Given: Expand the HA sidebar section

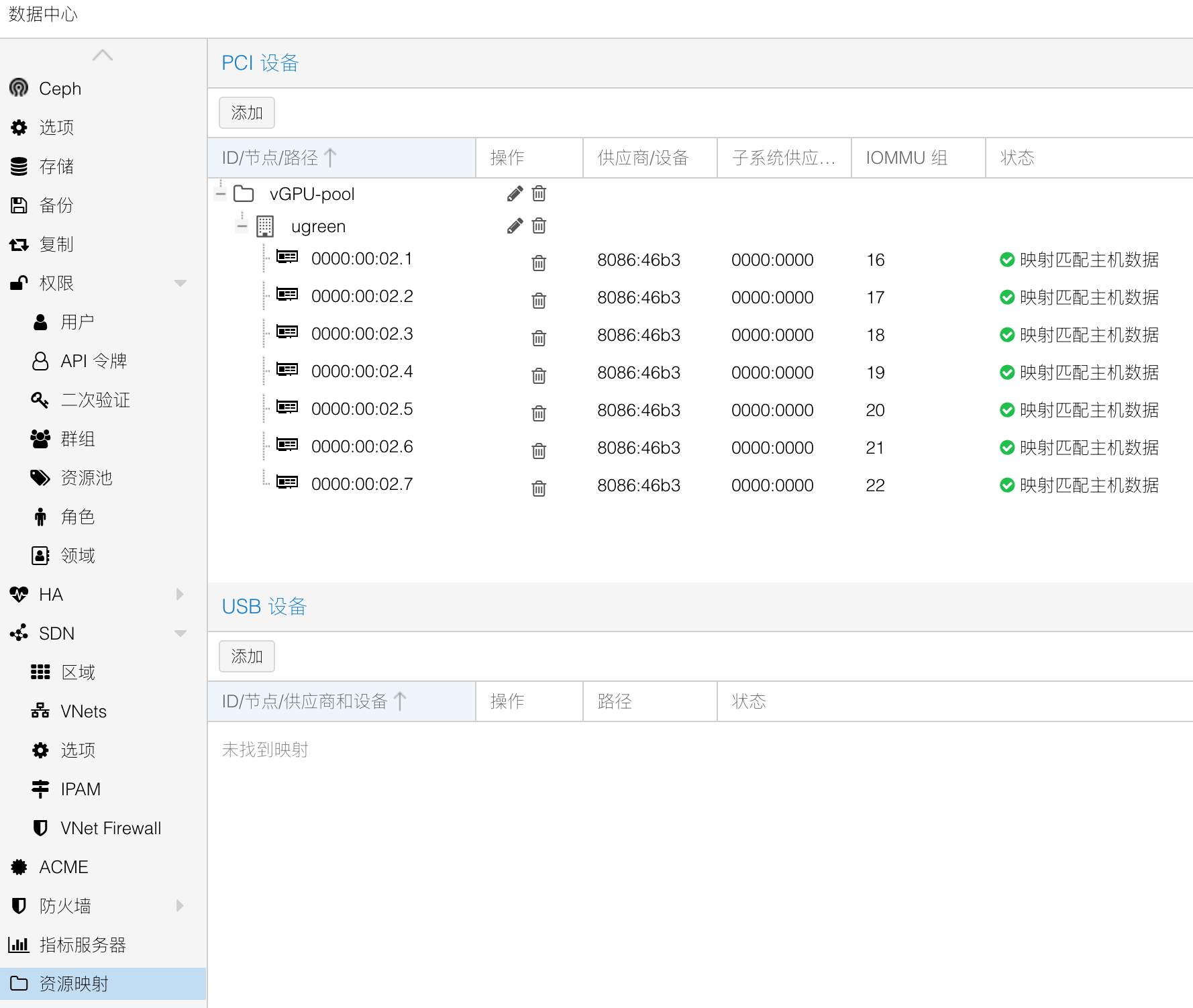Looking at the screenshot, I should click(178, 594).
